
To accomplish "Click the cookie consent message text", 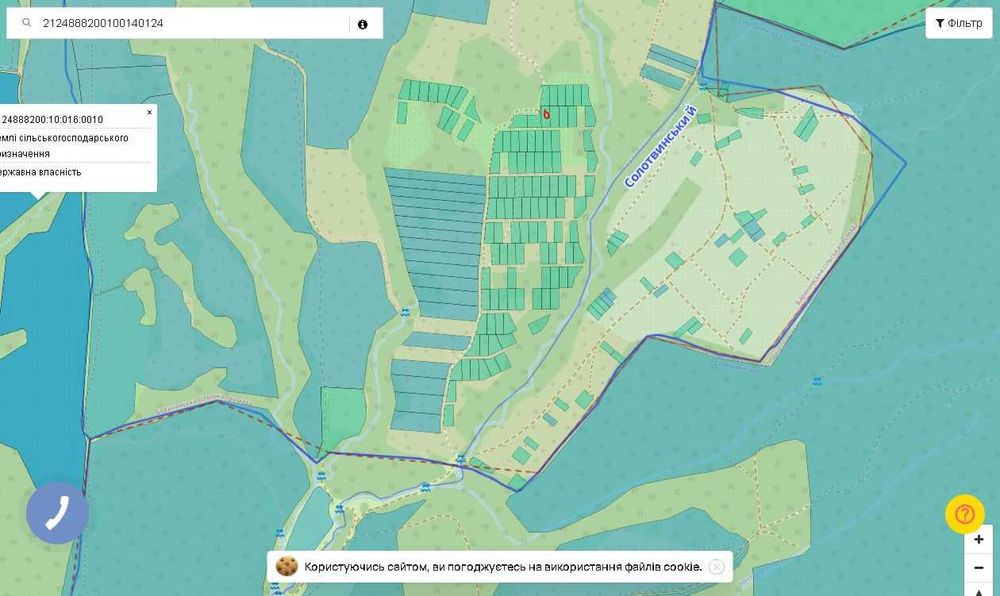I will 503,567.
